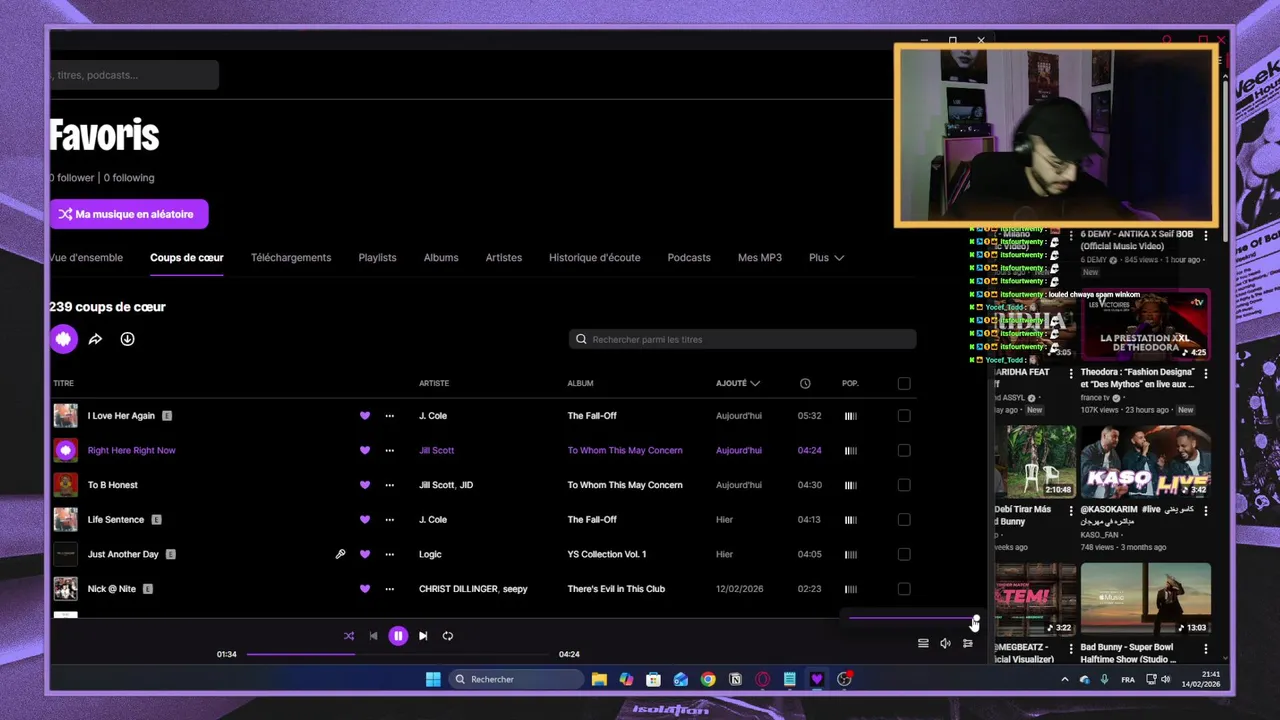Image resolution: width=1280 pixels, height=720 pixels.
Task: Adjust the volume slider handle
Action: pyautogui.click(x=976, y=618)
